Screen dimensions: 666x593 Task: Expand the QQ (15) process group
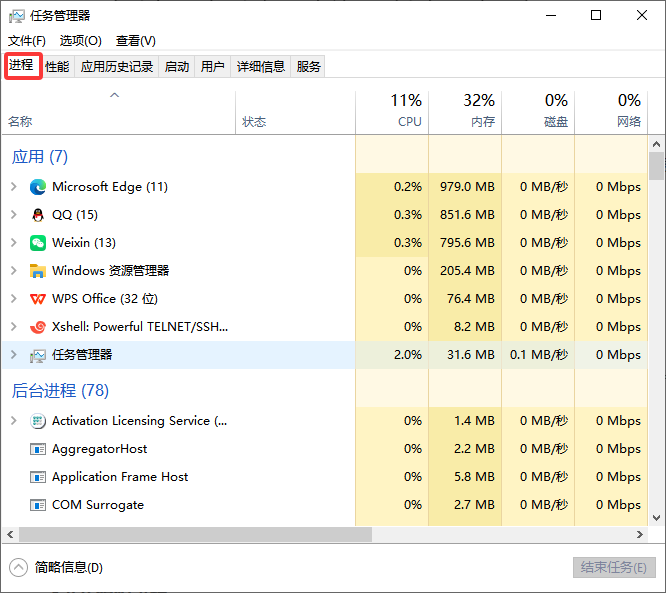(14, 215)
